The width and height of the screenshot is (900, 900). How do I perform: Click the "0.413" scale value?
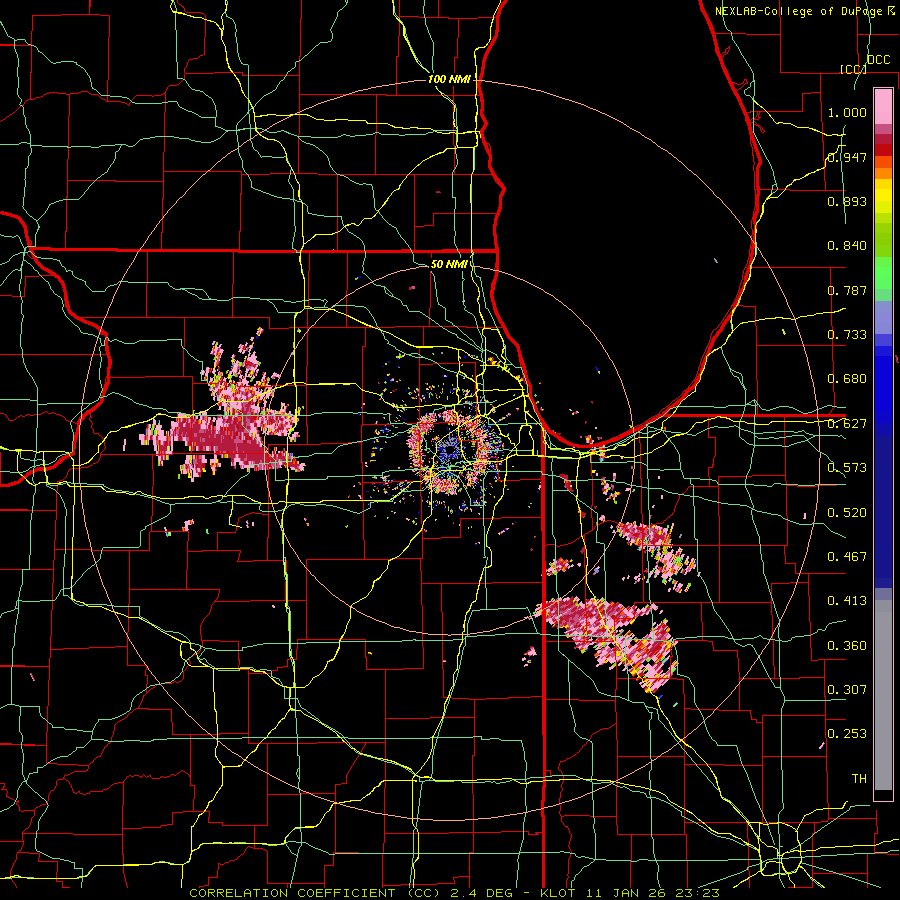[847, 601]
